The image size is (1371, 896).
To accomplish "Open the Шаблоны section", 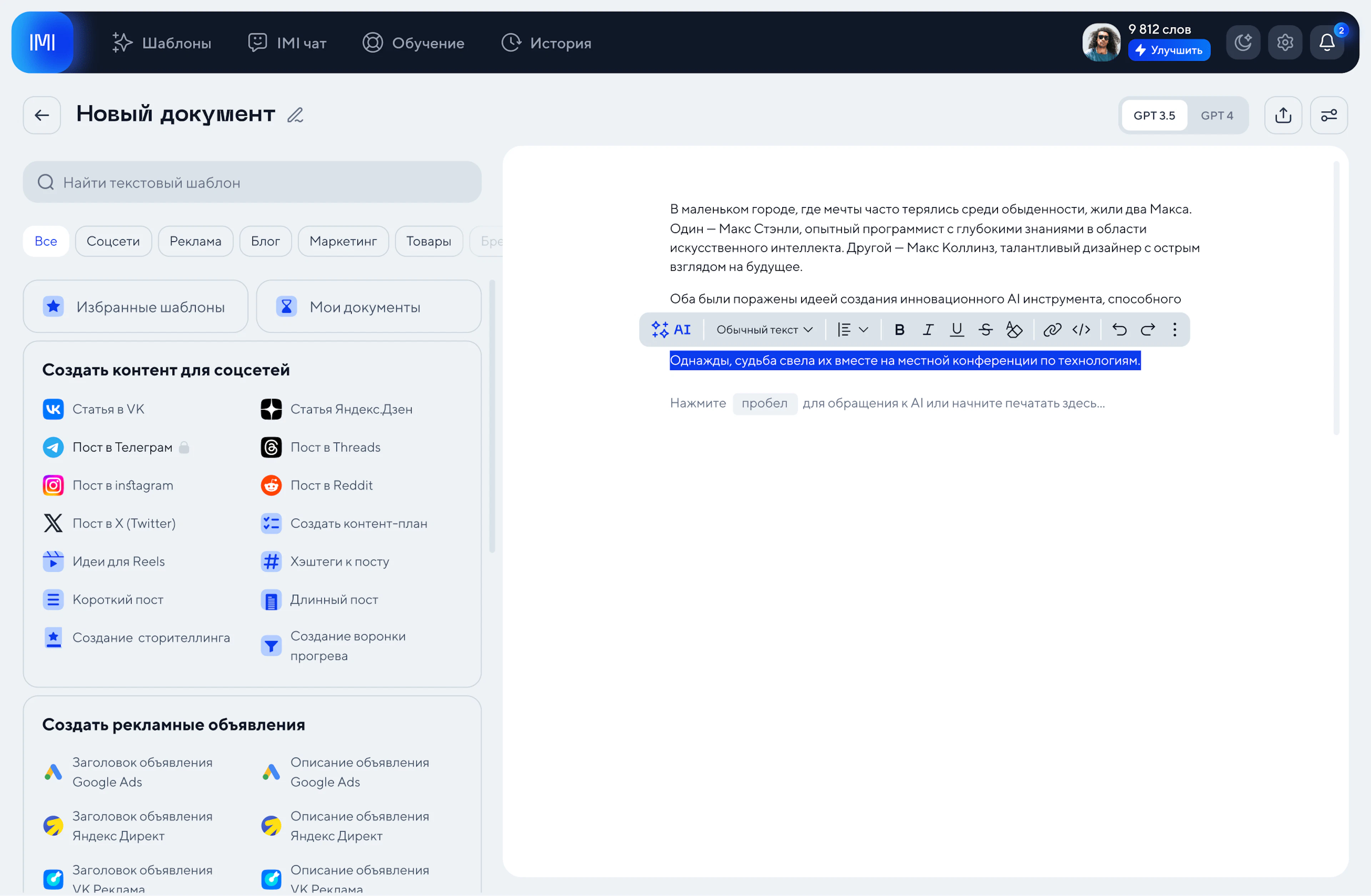I will click(162, 42).
